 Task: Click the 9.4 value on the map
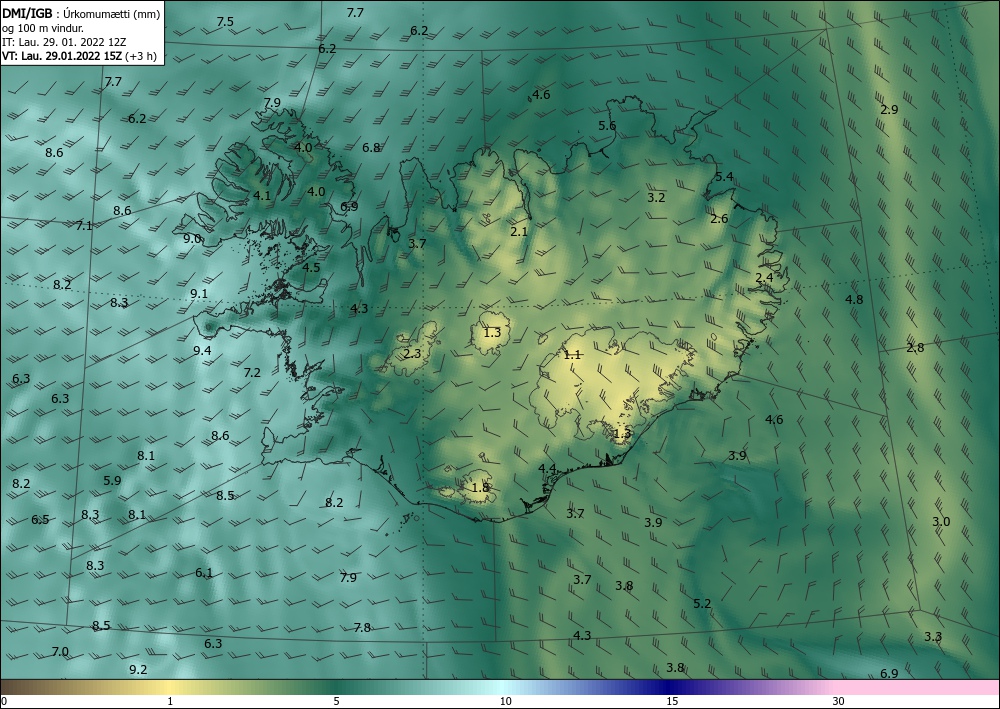(x=202, y=350)
